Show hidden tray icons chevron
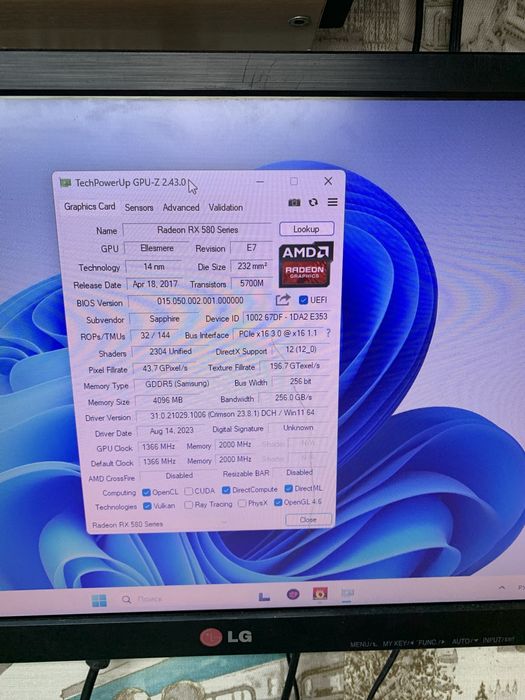The width and height of the screenshot is (525, 700). 502,588
